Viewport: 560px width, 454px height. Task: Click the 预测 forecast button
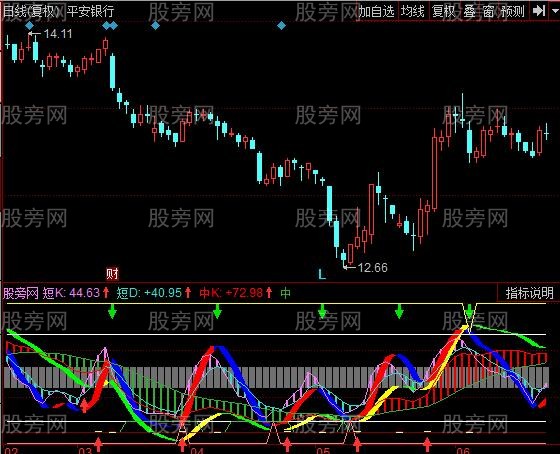click(513, 12)
